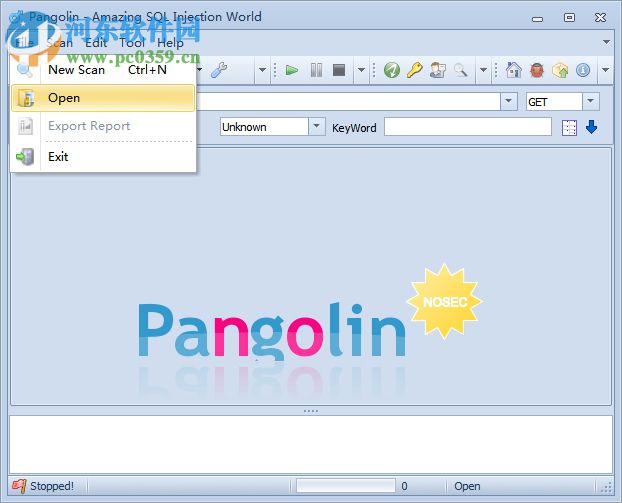Image resolution: width=622 pixels, height=503 pixels.
Task: Choose Open in the File menu
Action: point(103,98)
